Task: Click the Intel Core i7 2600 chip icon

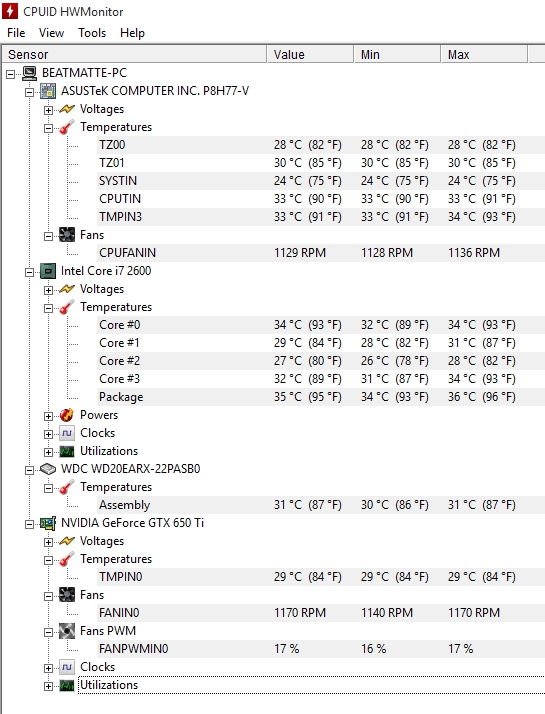Action: [x=48, y=271]
